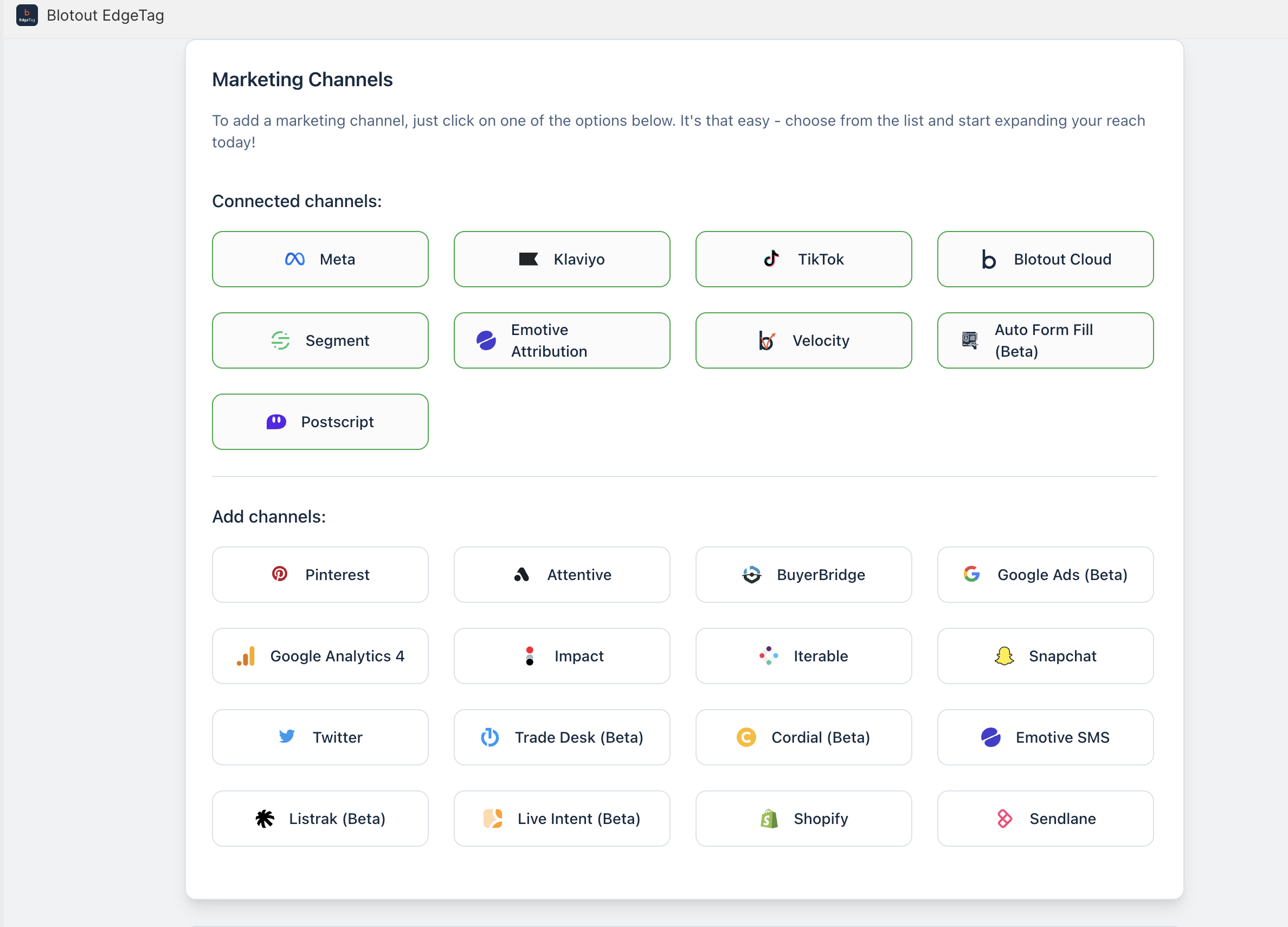Click the 'Marketing Channels' heading

[x=302, y=80]
